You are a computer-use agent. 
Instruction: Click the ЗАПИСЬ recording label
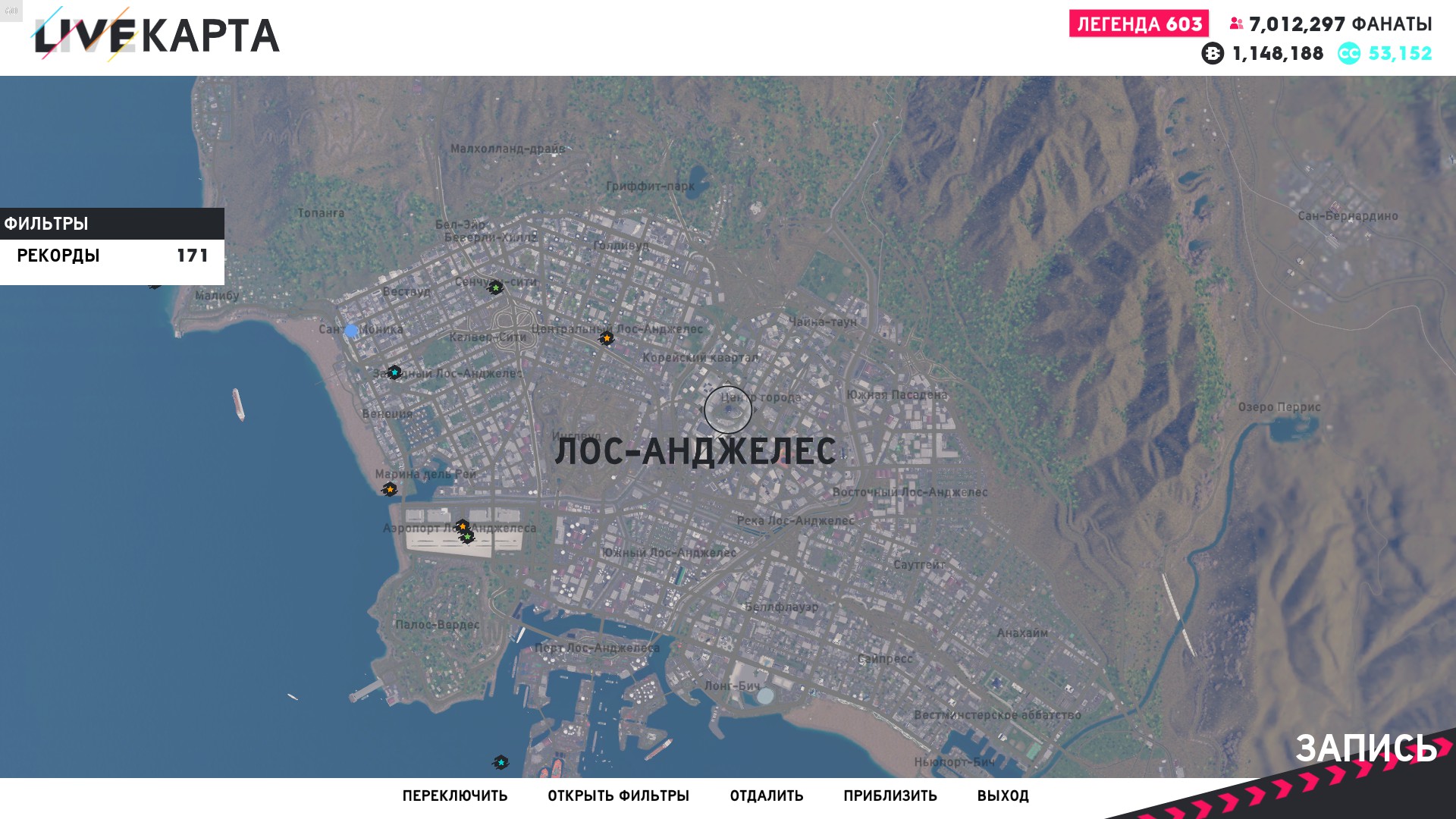[1366, 748]
